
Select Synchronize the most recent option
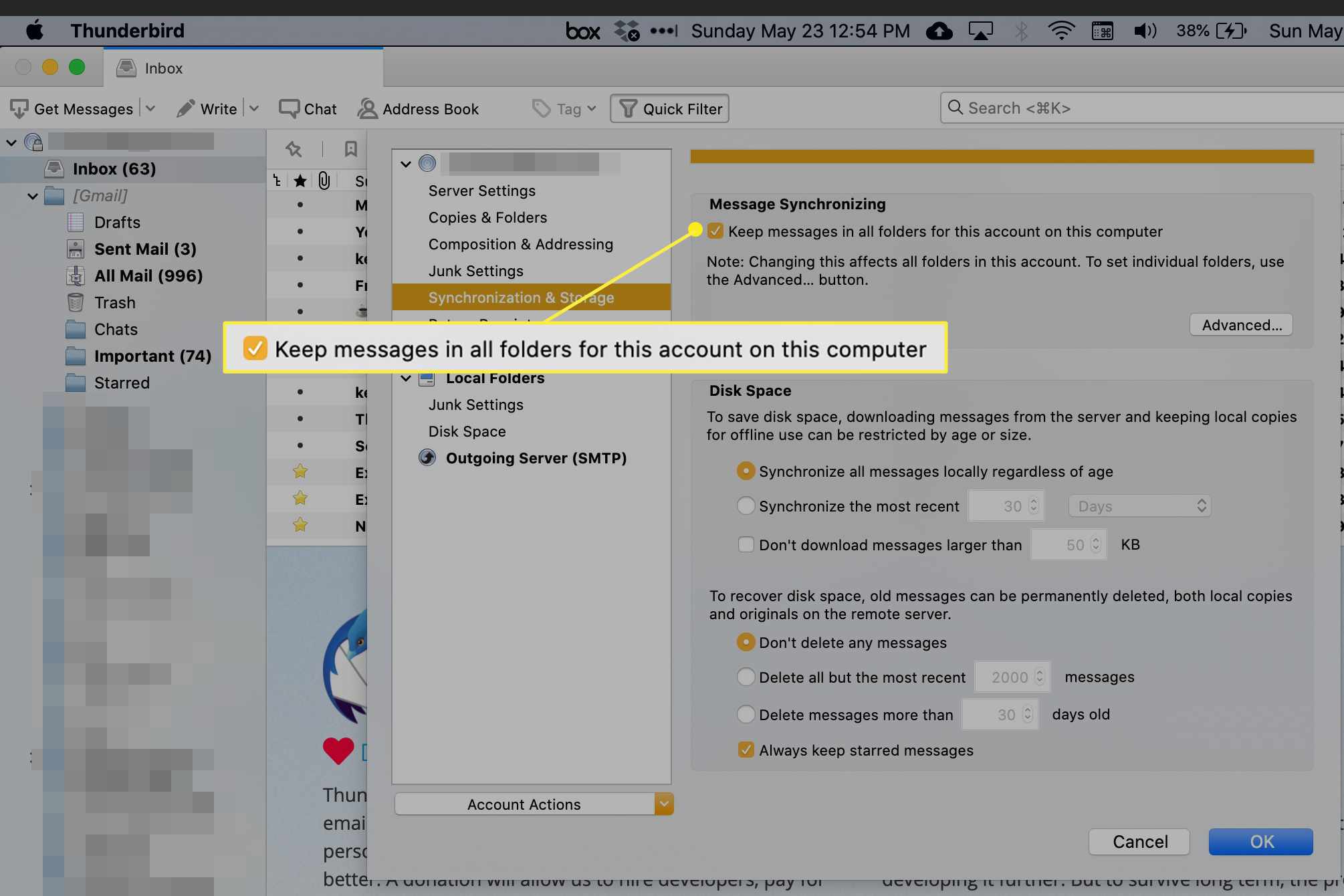click(x=746, y=506)
